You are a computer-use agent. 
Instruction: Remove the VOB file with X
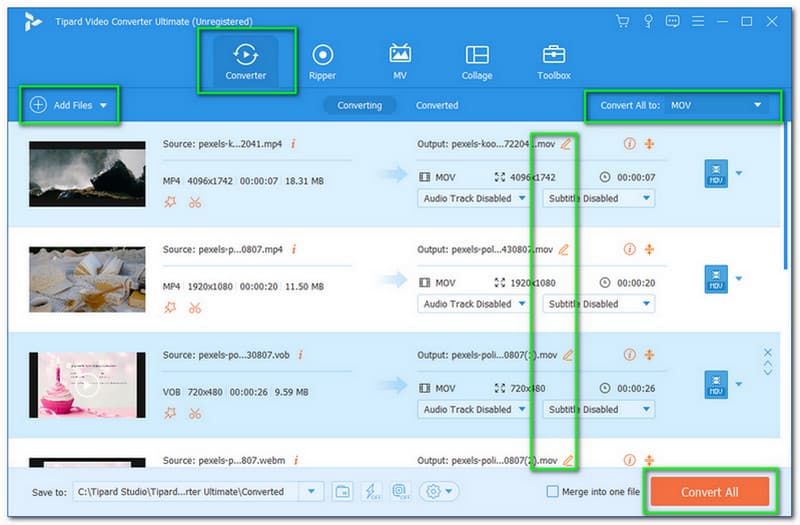click(x=768, y=353)
